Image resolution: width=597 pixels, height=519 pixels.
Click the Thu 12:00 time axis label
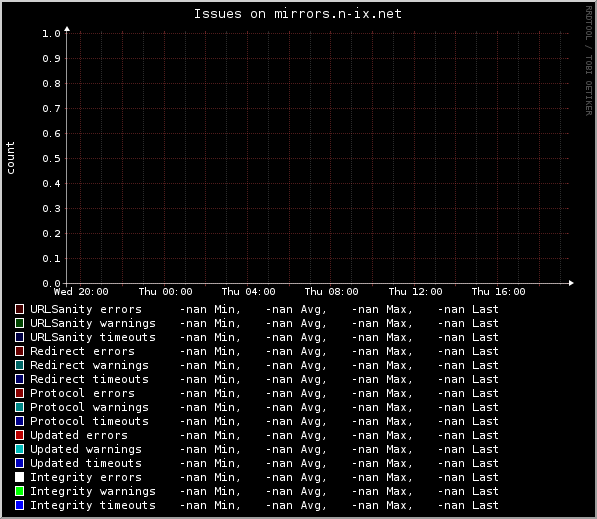click(x=415, y=292)
